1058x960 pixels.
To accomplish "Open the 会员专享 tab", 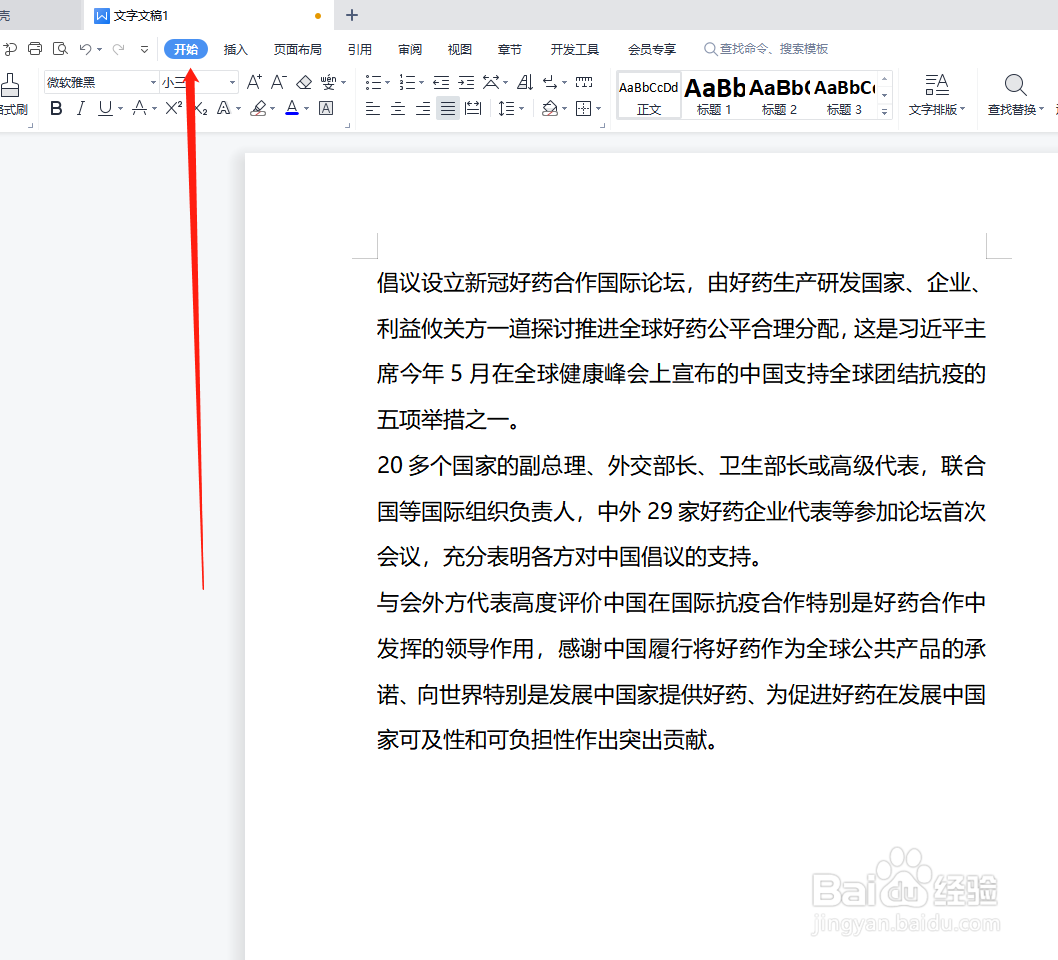I will [x=652, y=49].
